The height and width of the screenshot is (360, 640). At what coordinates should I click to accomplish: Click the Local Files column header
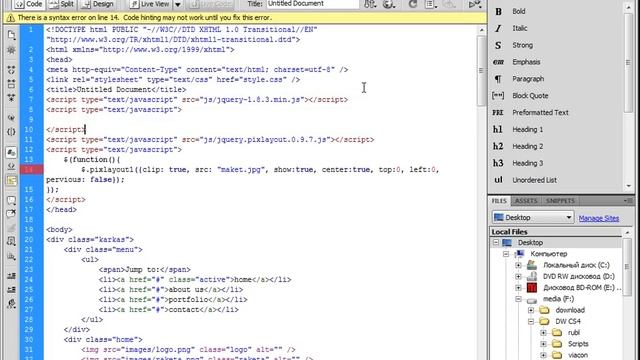point(556,232)
